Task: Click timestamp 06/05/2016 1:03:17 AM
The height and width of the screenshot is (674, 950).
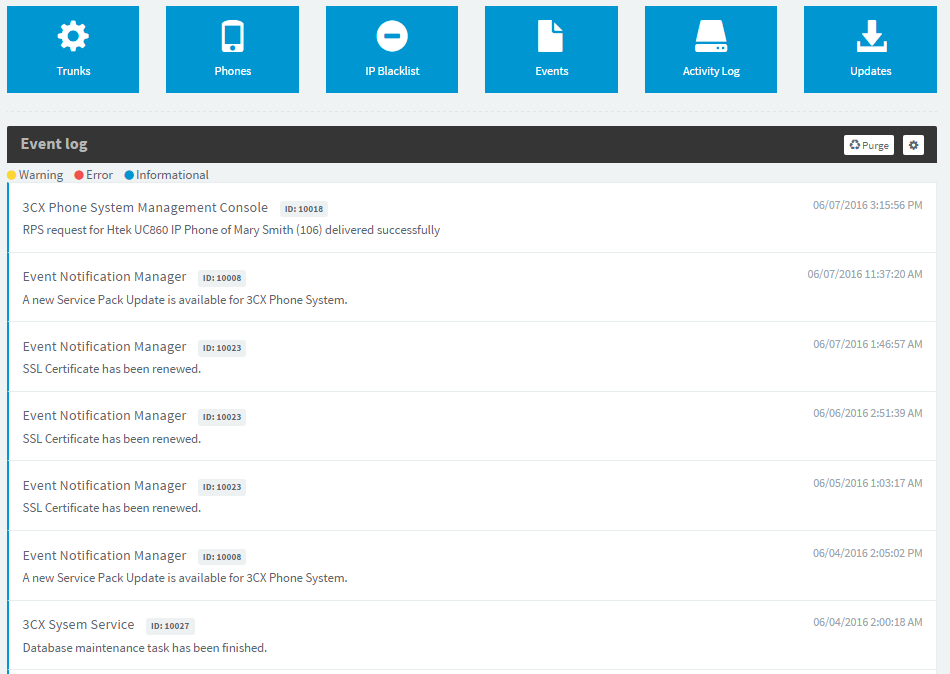Action: pos(868,483)
